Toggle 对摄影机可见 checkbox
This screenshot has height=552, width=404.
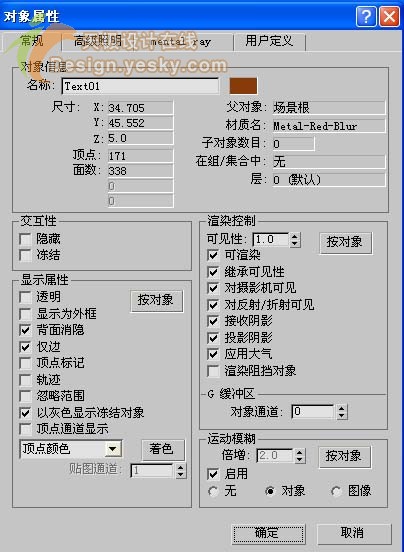(x=213, y=288)
